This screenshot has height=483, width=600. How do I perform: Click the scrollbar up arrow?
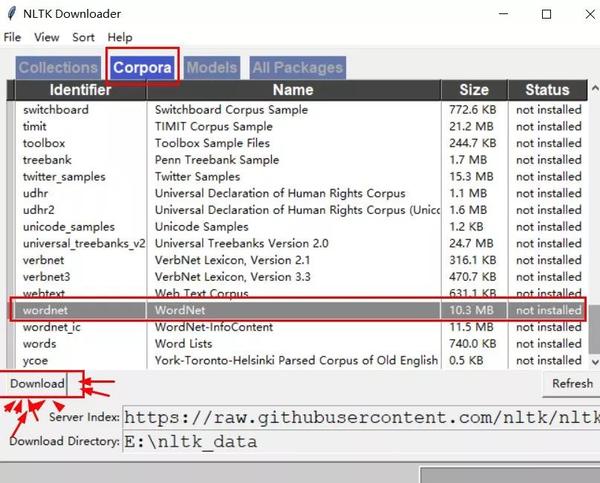click(x=595, y=89)
